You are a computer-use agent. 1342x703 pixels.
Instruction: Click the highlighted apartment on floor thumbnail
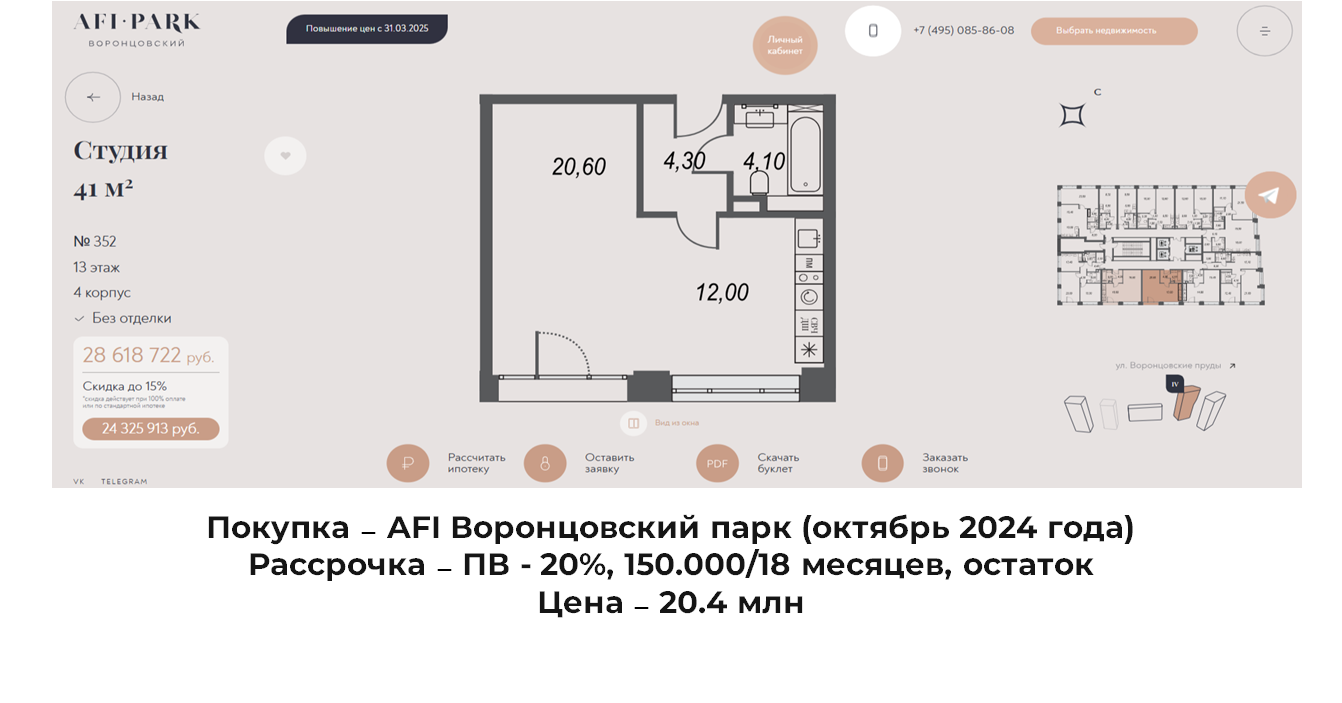pyautogui.click(x=1162, y=285)
